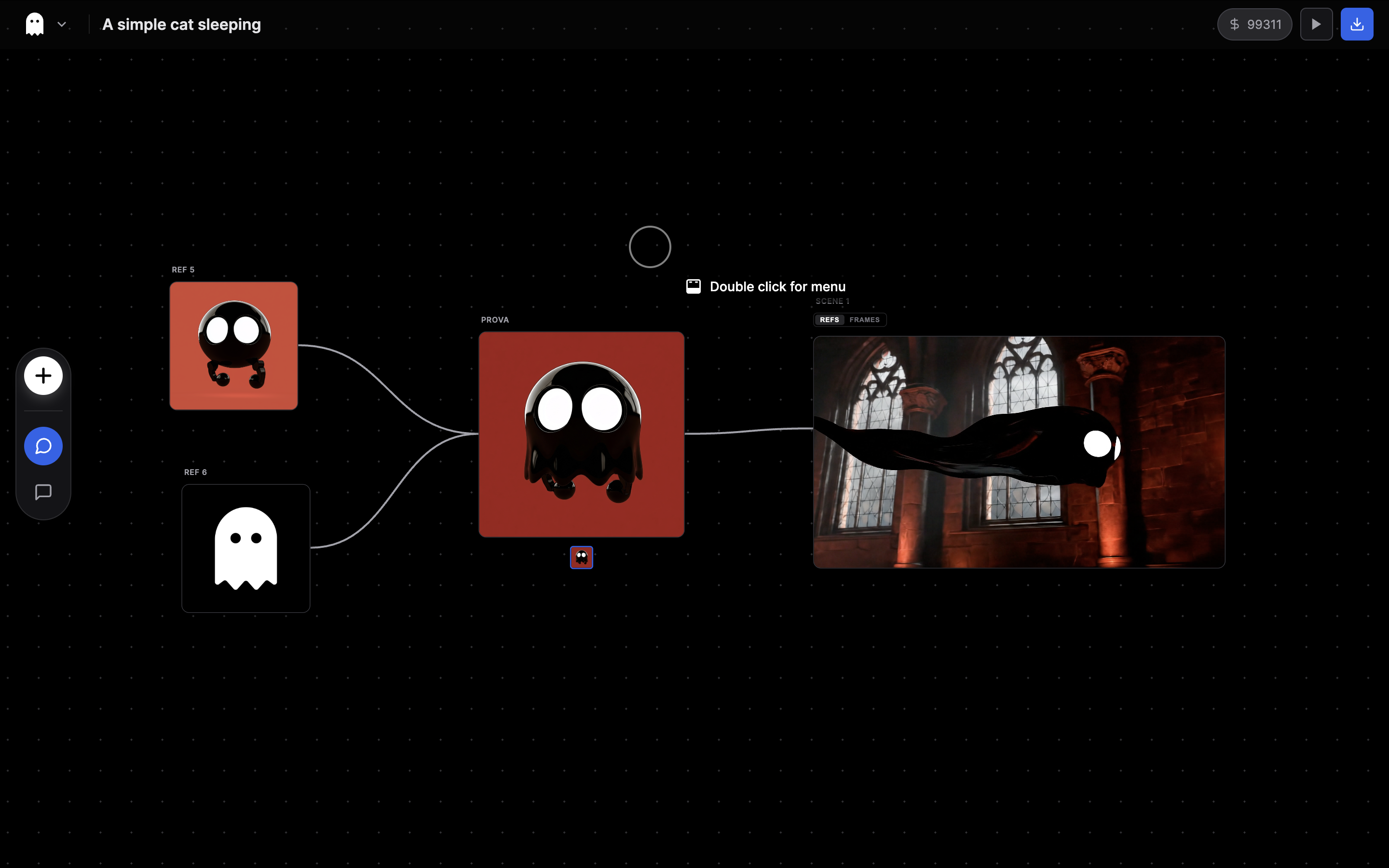Click the blue download button
The image size is (1389, 868).
1356,24
